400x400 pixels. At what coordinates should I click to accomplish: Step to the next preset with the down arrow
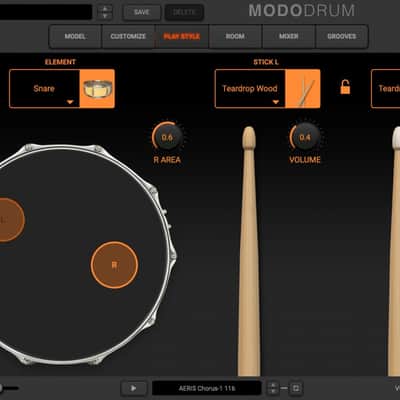(105, 16)
